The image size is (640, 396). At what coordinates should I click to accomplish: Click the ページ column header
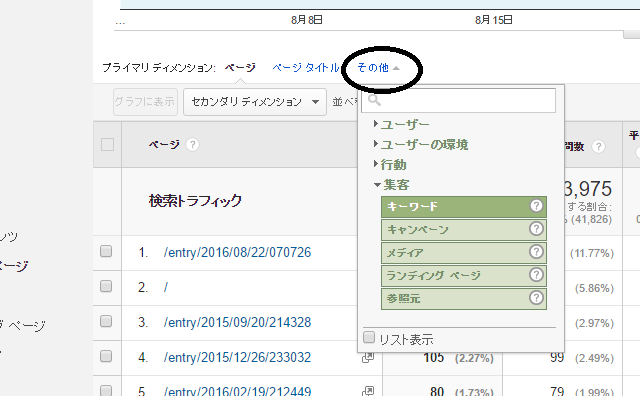164,145
